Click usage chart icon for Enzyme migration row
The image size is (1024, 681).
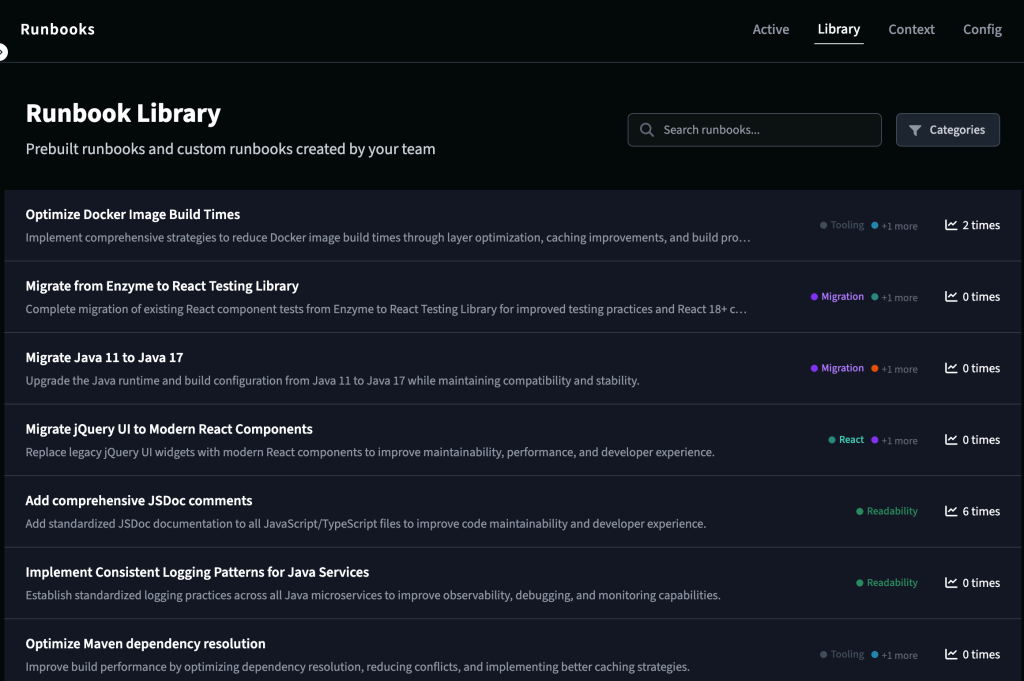(951, 297)
